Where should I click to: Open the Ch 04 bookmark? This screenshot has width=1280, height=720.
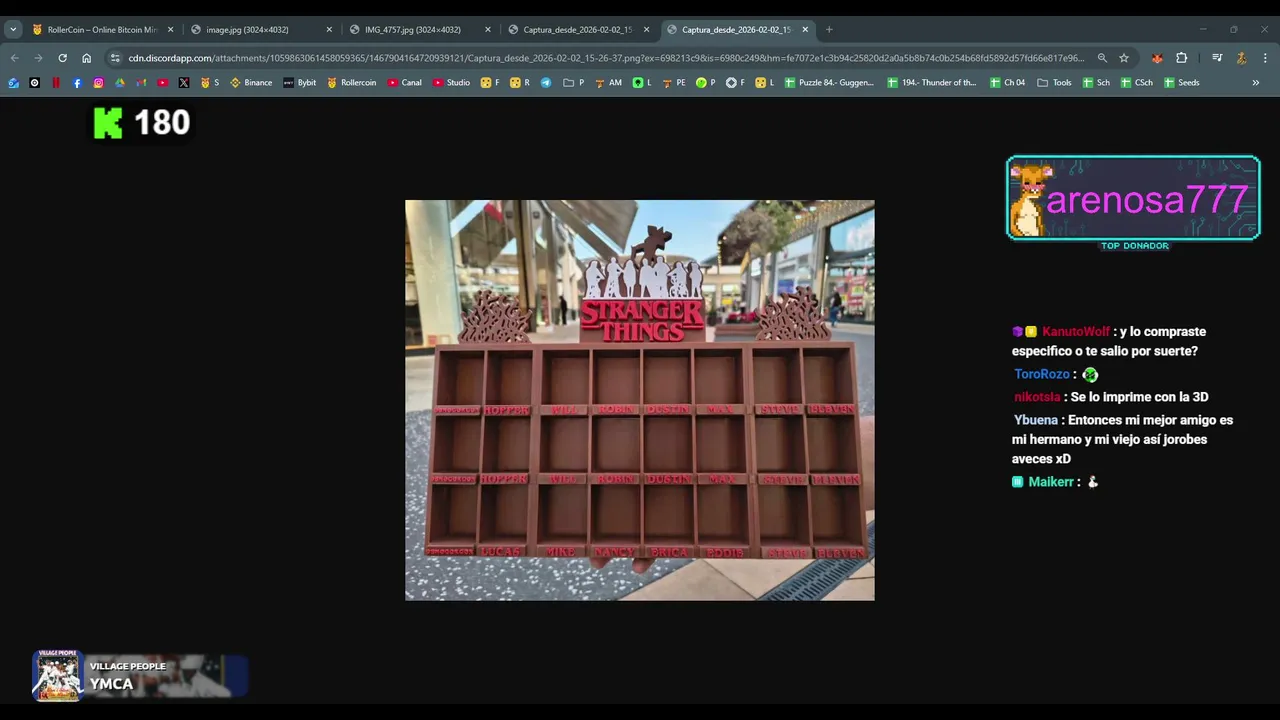1007,83
